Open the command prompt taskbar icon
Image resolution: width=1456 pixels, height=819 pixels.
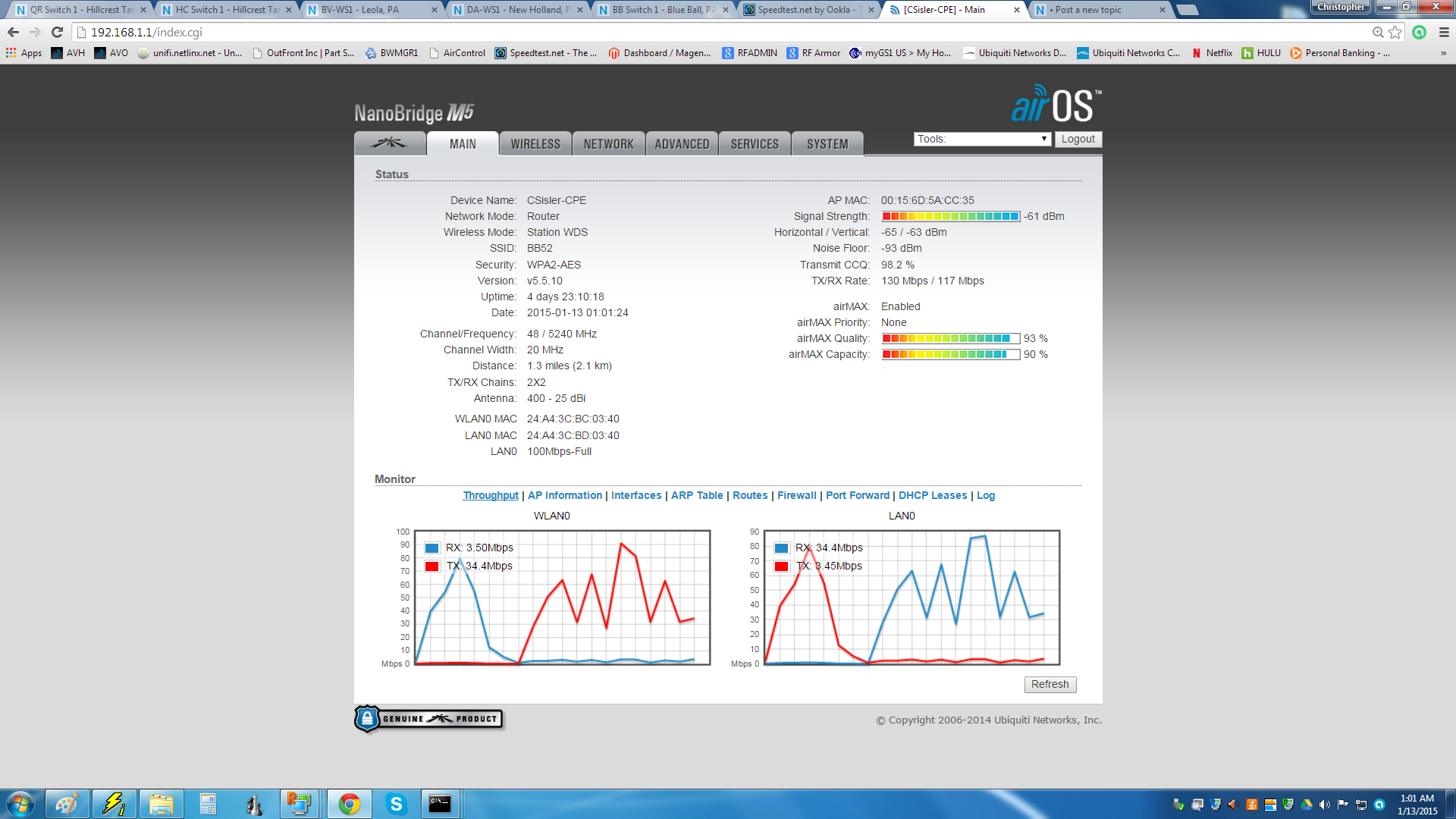point(440,804)
